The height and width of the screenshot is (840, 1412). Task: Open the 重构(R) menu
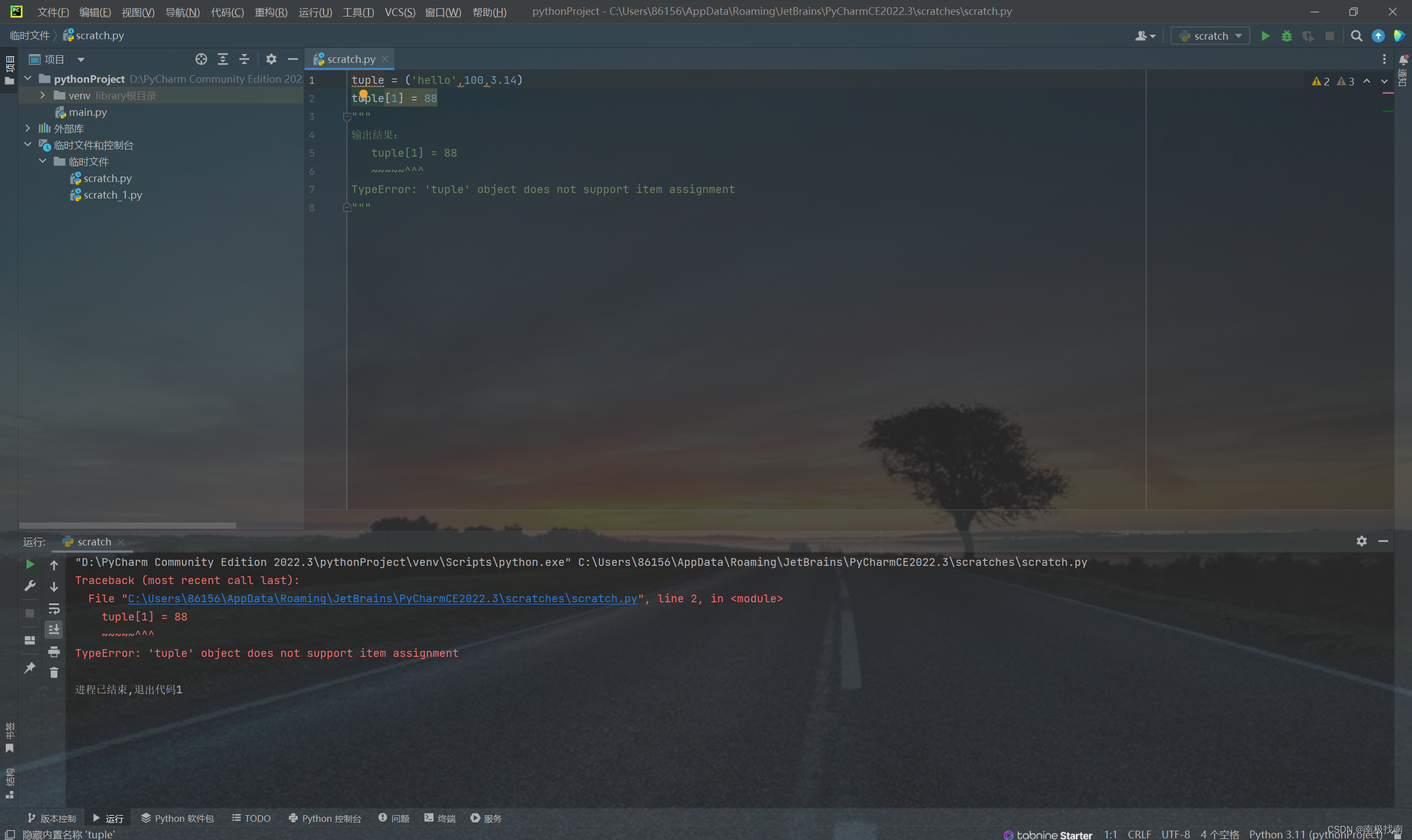[271, 12]
